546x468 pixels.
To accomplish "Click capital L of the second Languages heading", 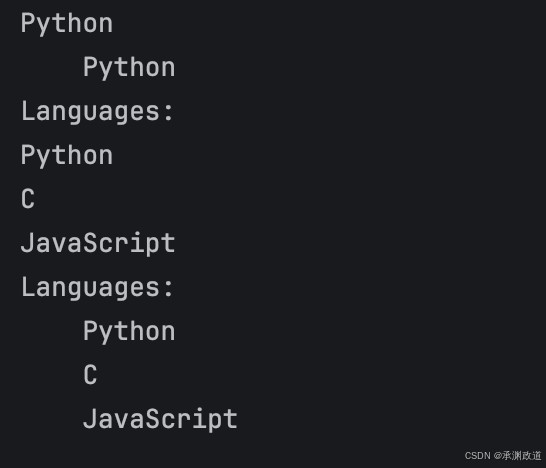I will pyautogui.click(x=28, y=287).
